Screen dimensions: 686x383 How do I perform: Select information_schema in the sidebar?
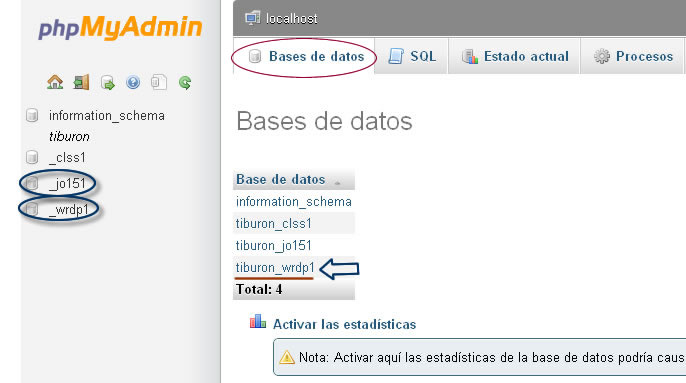pos(107,116)
